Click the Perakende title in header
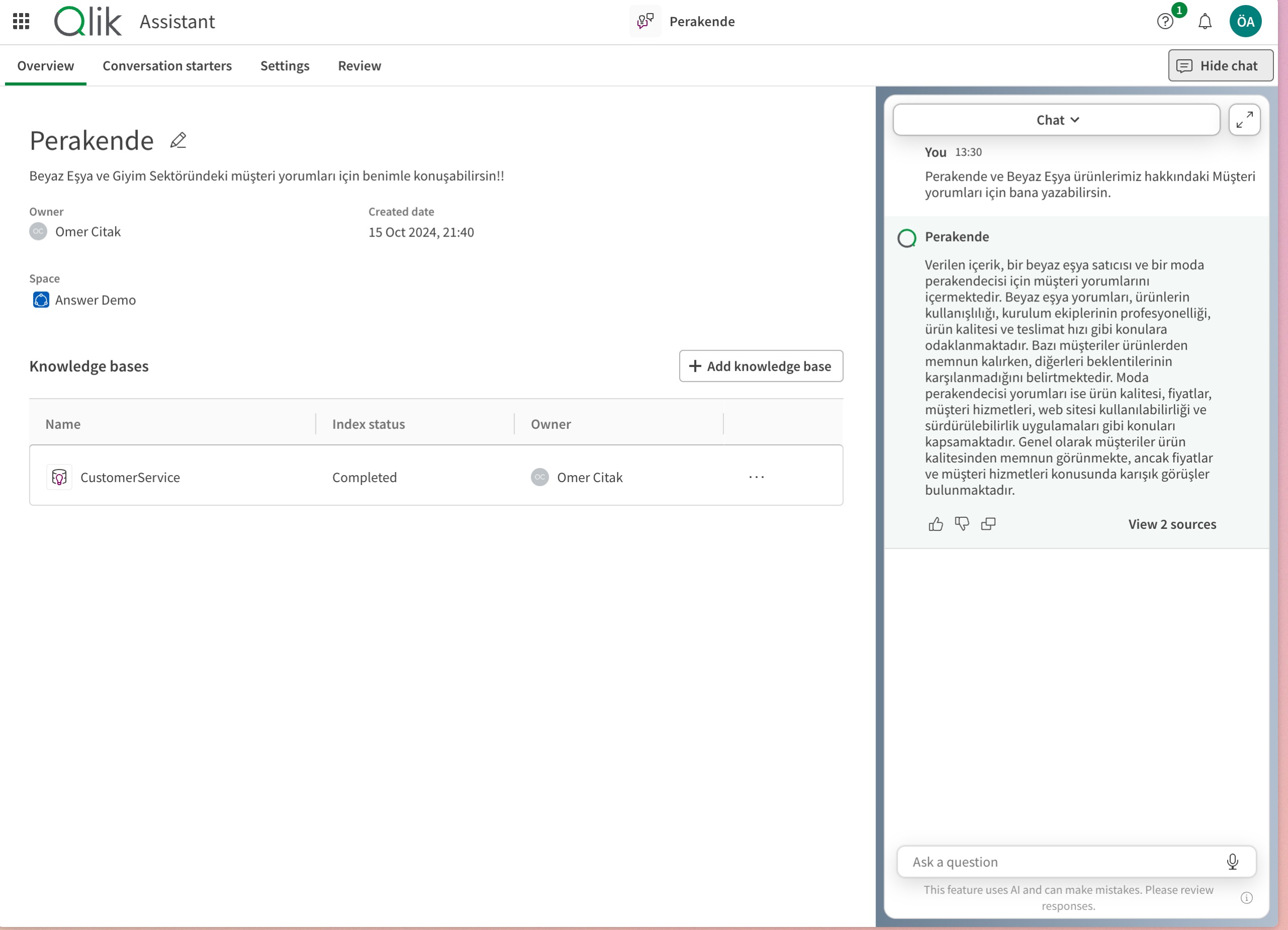Image resolution: width=1288 pixels, height=930 pixels. [702, 22]
